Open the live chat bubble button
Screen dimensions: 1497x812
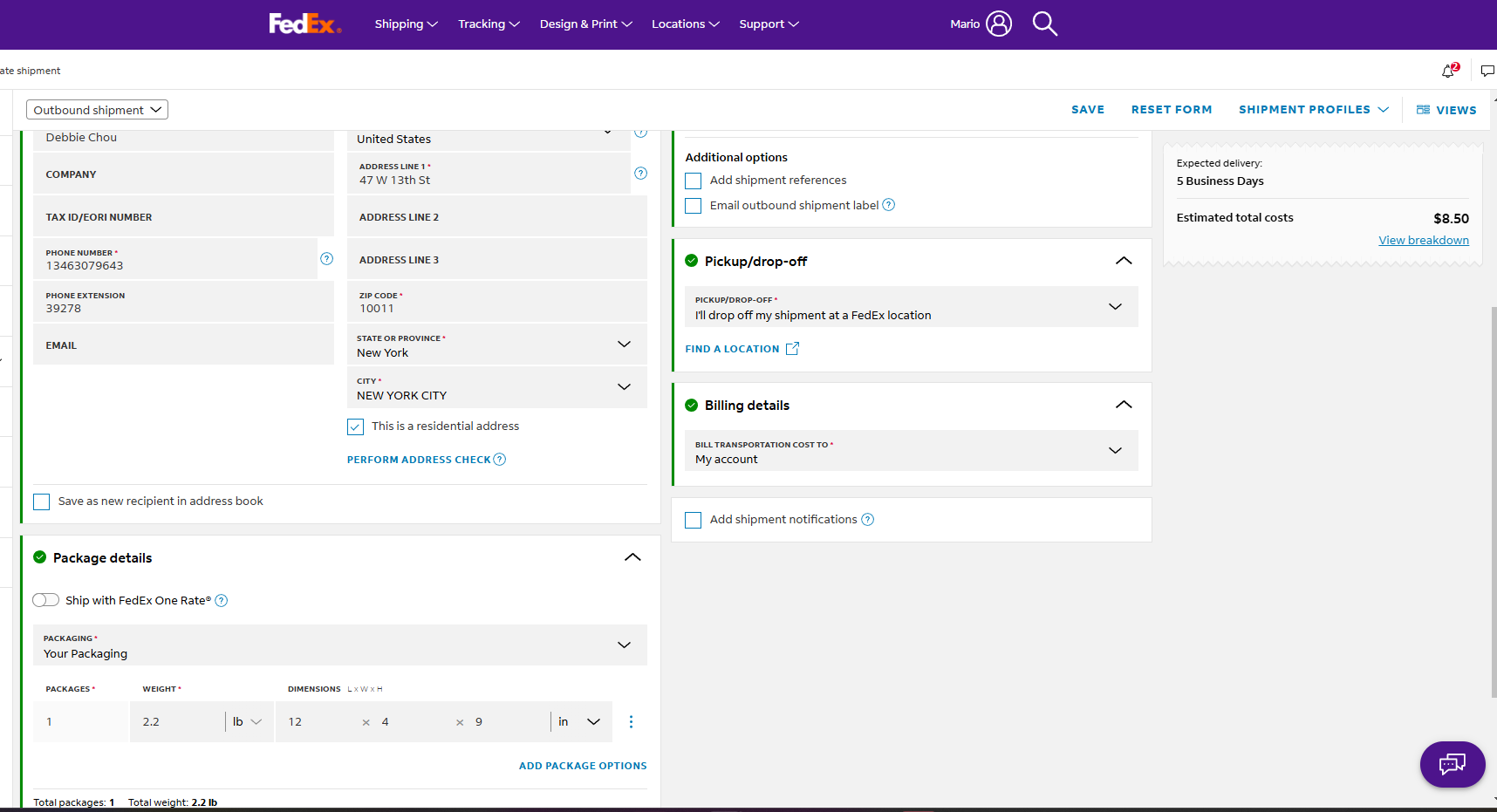tap(1453, 765)
